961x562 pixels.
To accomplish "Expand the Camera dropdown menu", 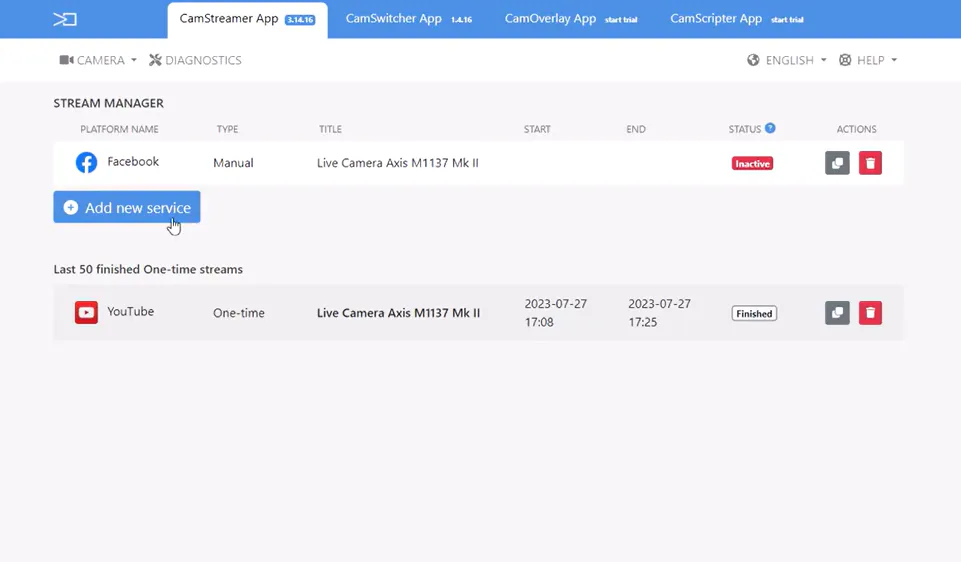I will 98,60.
